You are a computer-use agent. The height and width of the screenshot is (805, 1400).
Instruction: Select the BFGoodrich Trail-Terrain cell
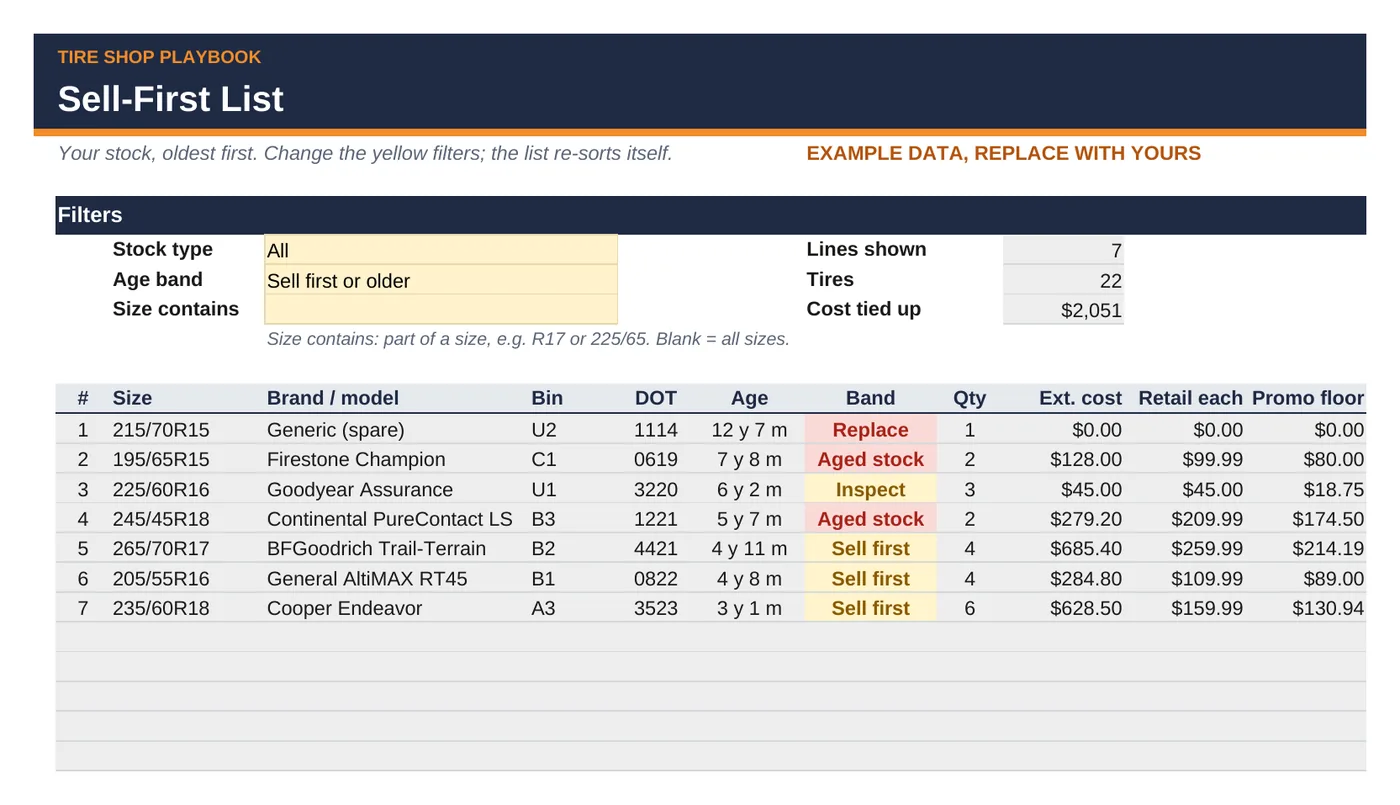[x=376, y=549]
